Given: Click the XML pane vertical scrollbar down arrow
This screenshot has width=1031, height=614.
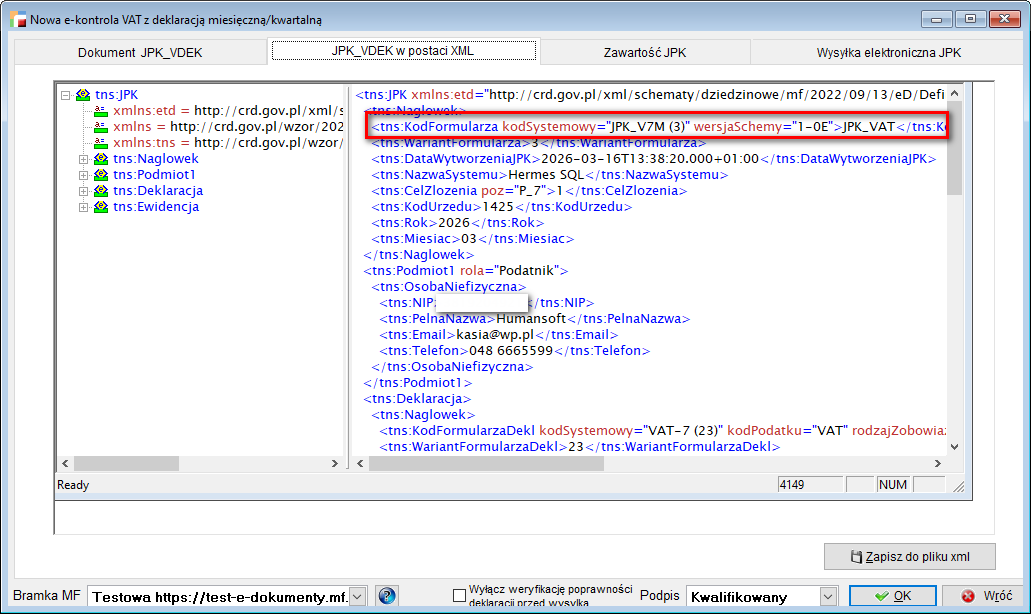Looking at the screenshot, I should (x=955, y=447).
